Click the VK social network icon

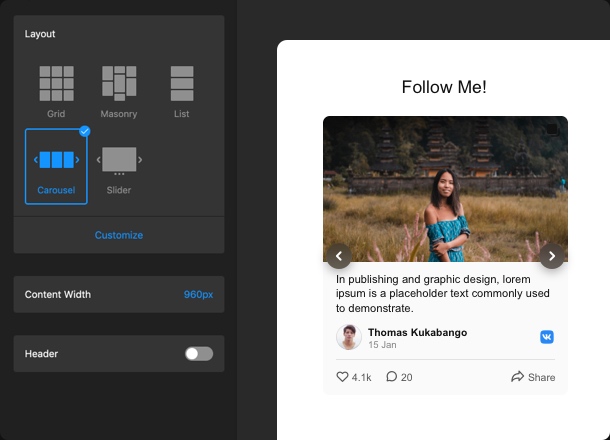pyautogui.click(x=547, y=337)
